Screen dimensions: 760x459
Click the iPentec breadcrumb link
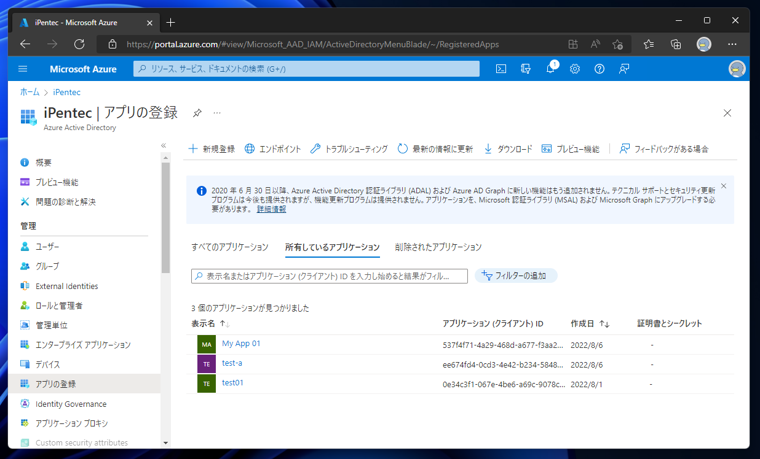pos(66,92)
